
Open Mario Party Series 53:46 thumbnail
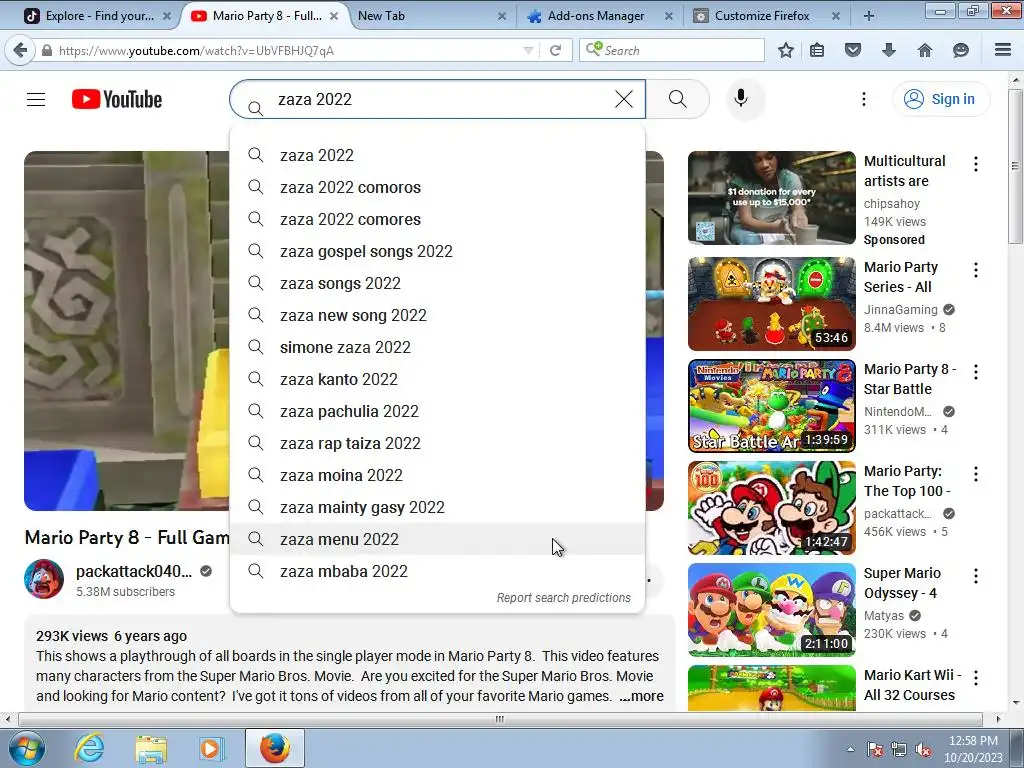coord(772,304)
